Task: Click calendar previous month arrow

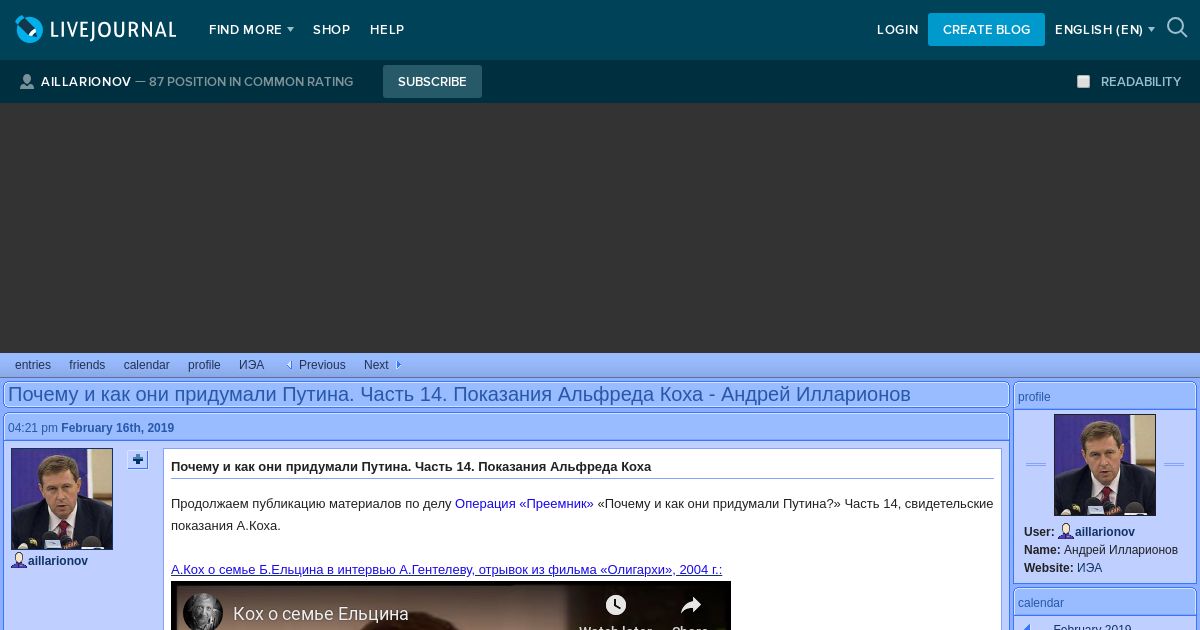Action: point(1026,627)
